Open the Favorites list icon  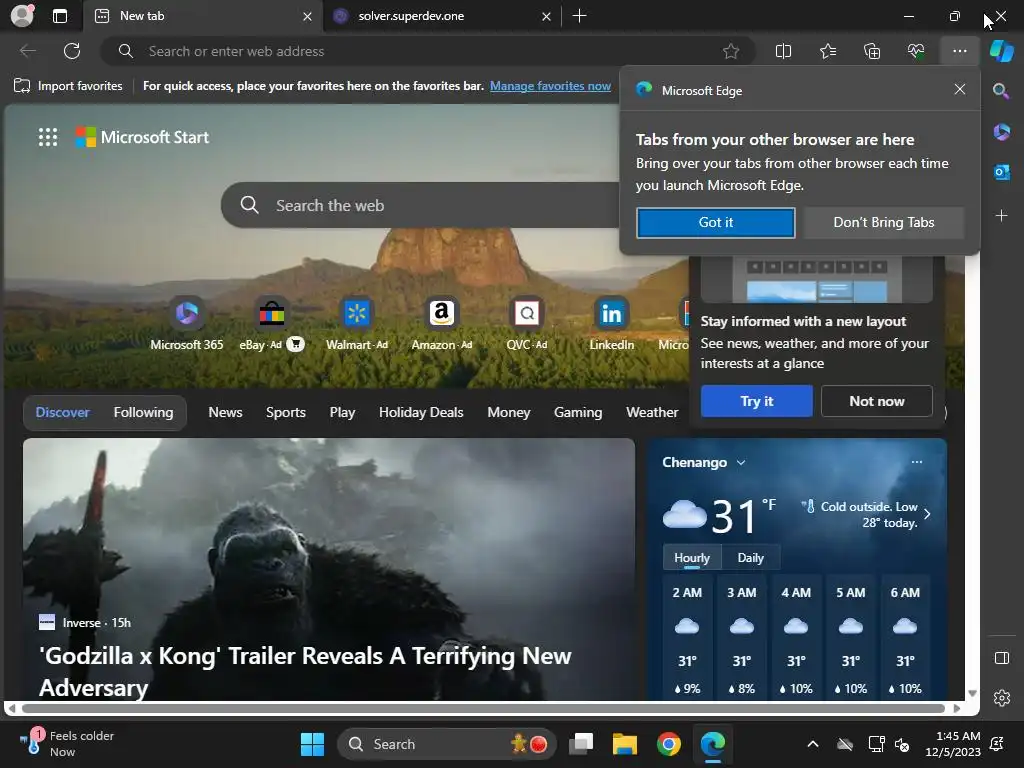point(827,51)
